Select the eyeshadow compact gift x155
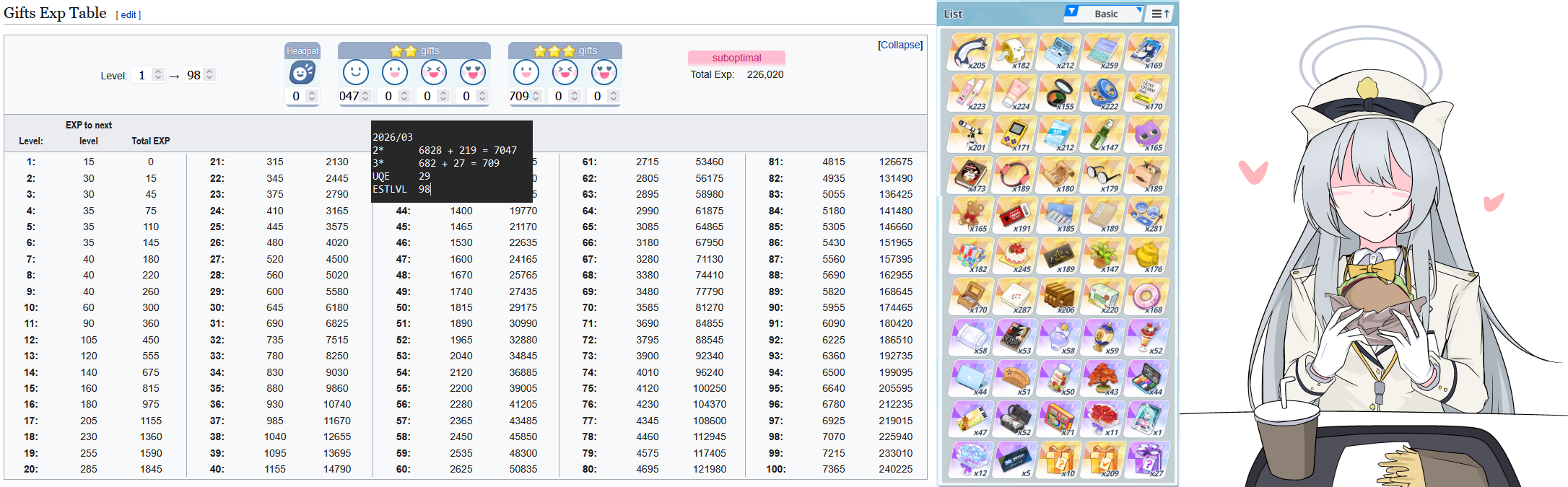The image size is (1568, 487). (x=1060, y=93)
